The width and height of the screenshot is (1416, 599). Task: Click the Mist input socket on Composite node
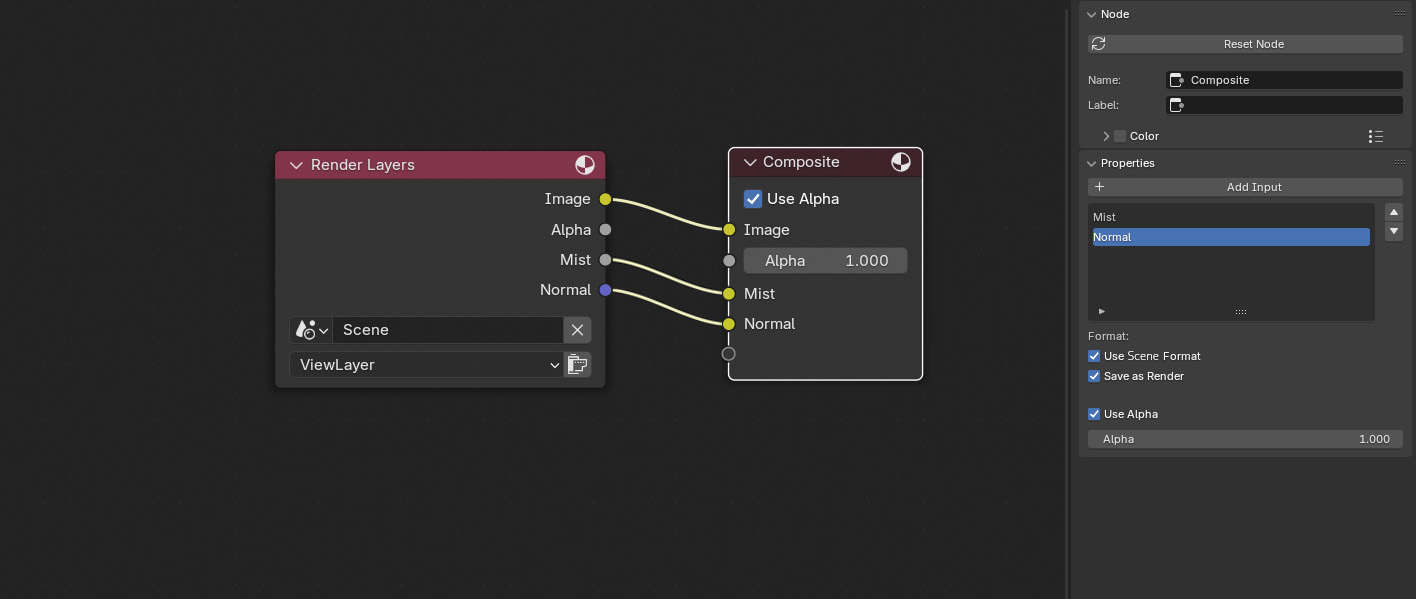729,294
